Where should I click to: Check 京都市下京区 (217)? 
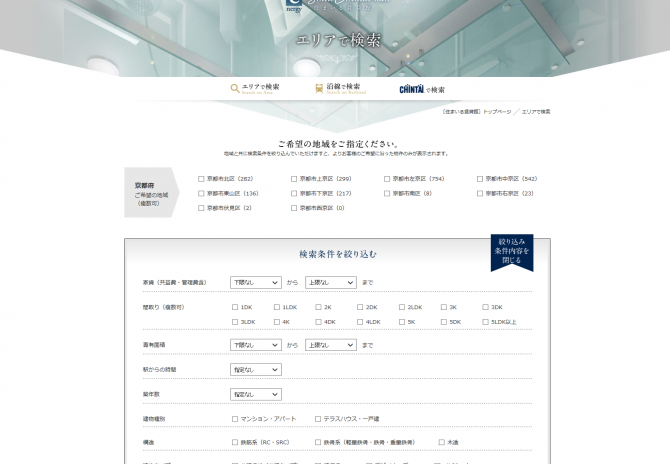(294, 194)
